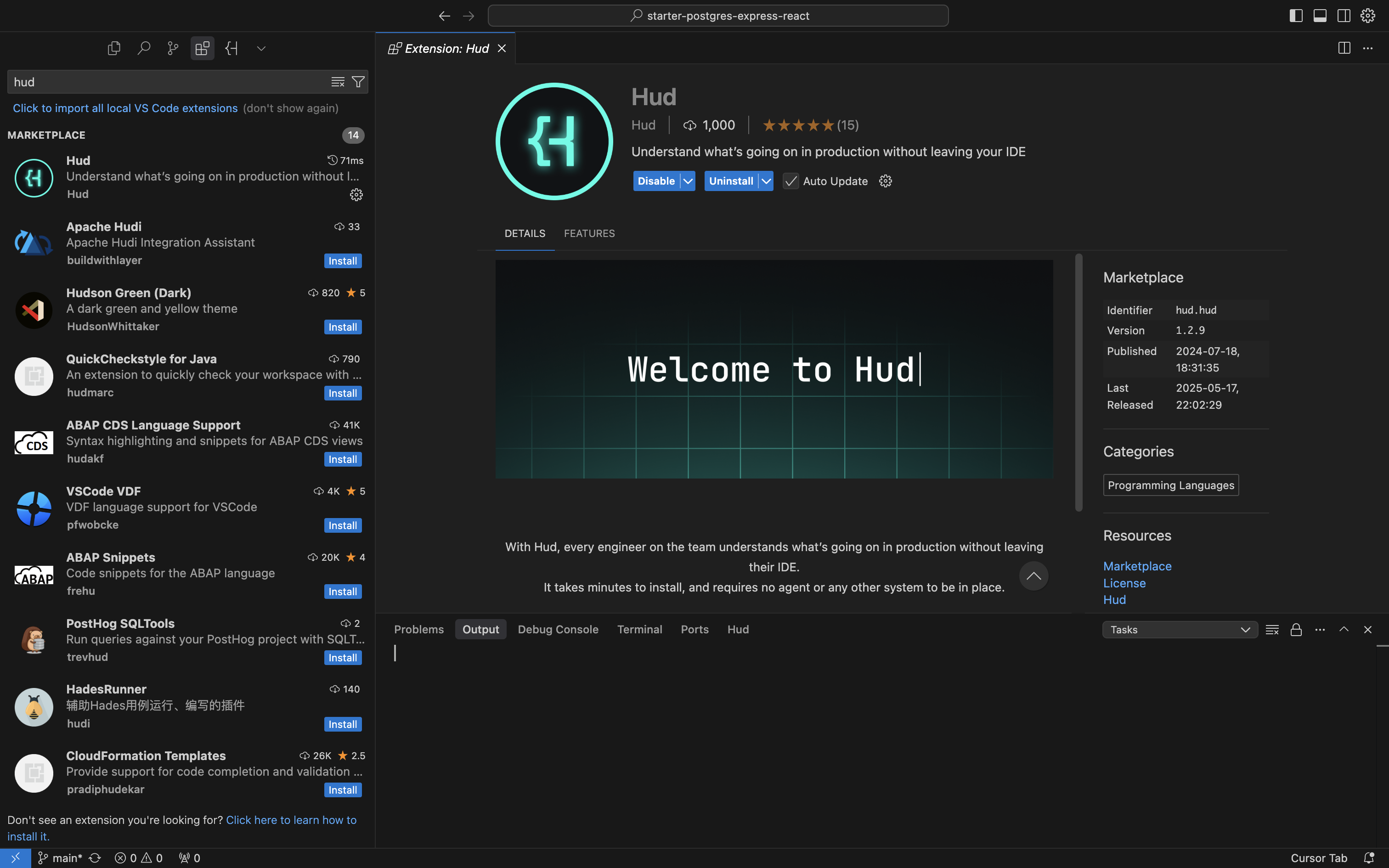Clear extension search results icon
Screen dimensions: 1389x868
point(338,82)
